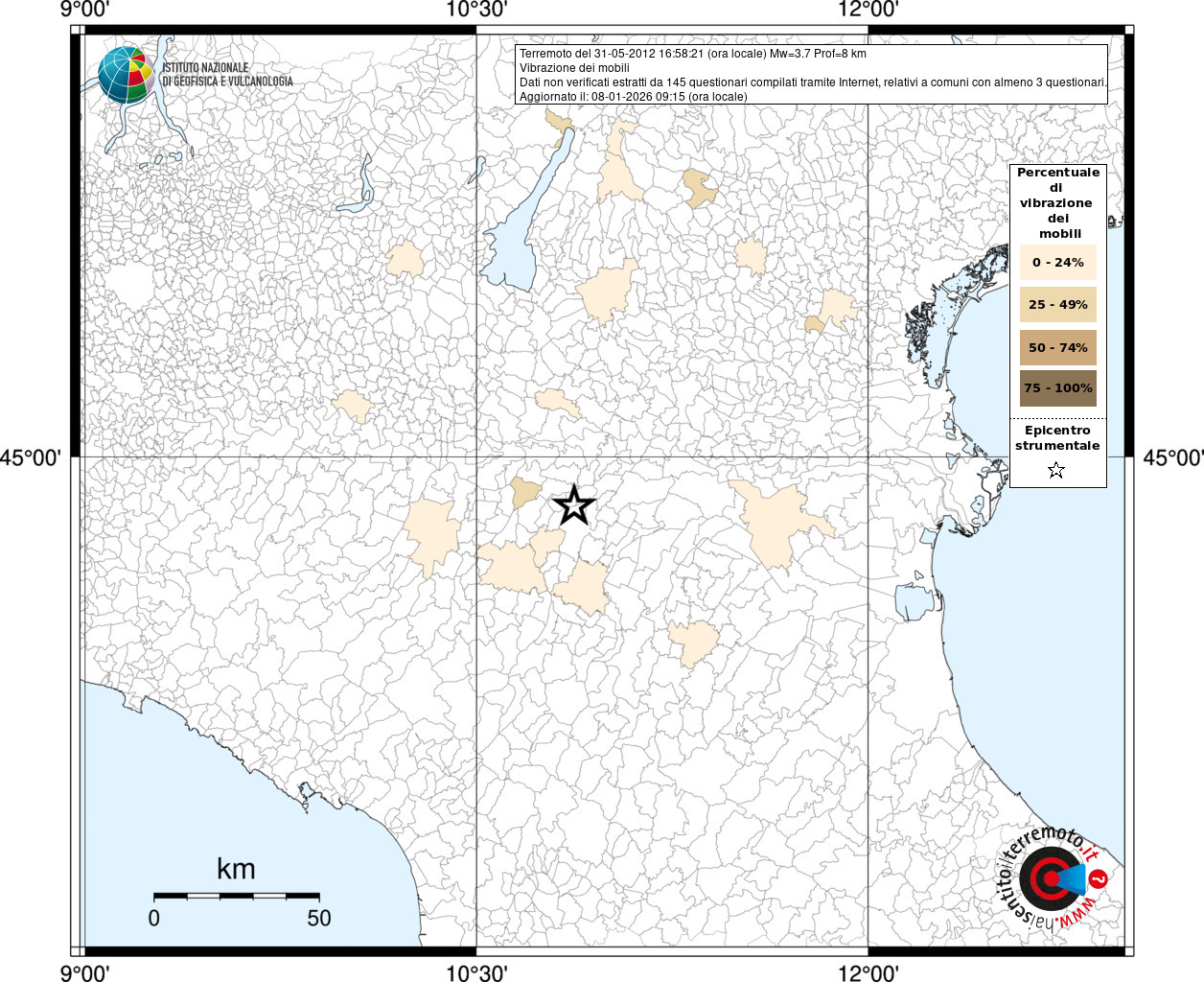This screenshot has width=1204, height=982.
Task: Click the left 45°00' latitude label
Action: click(31, 458)
